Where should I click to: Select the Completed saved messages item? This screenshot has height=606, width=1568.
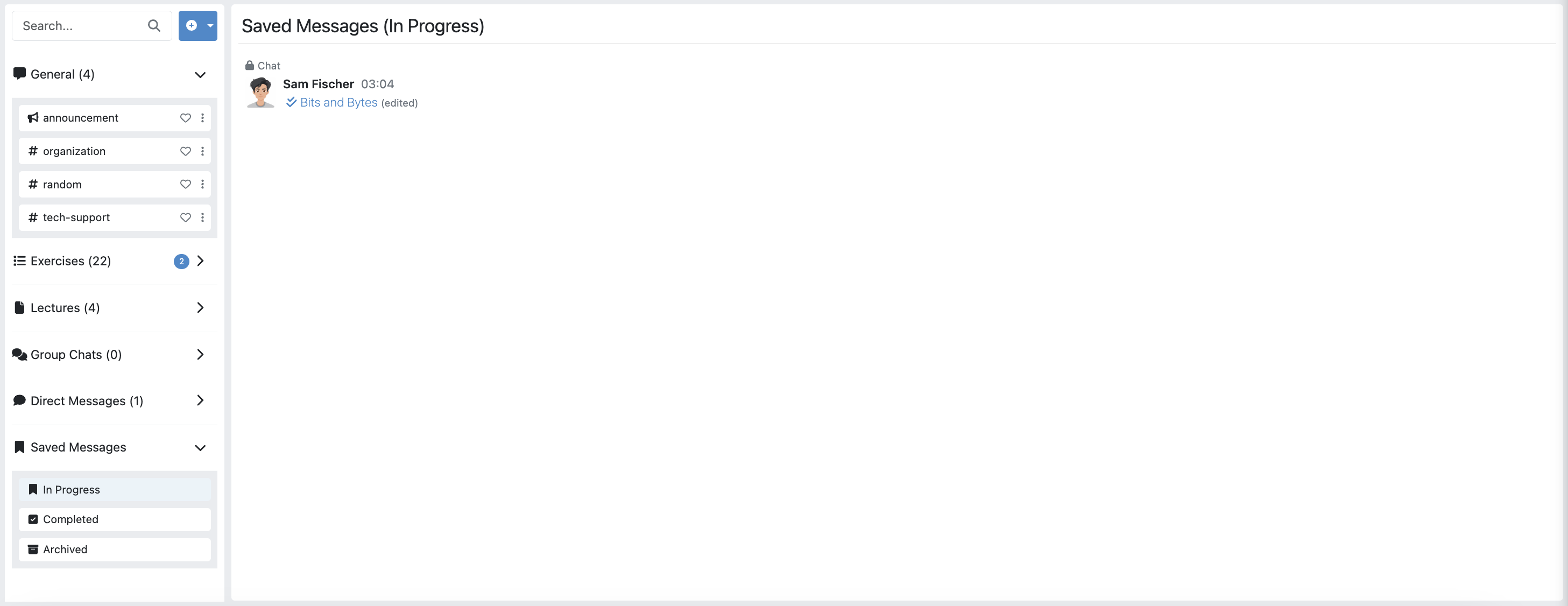tap(70, 519)
